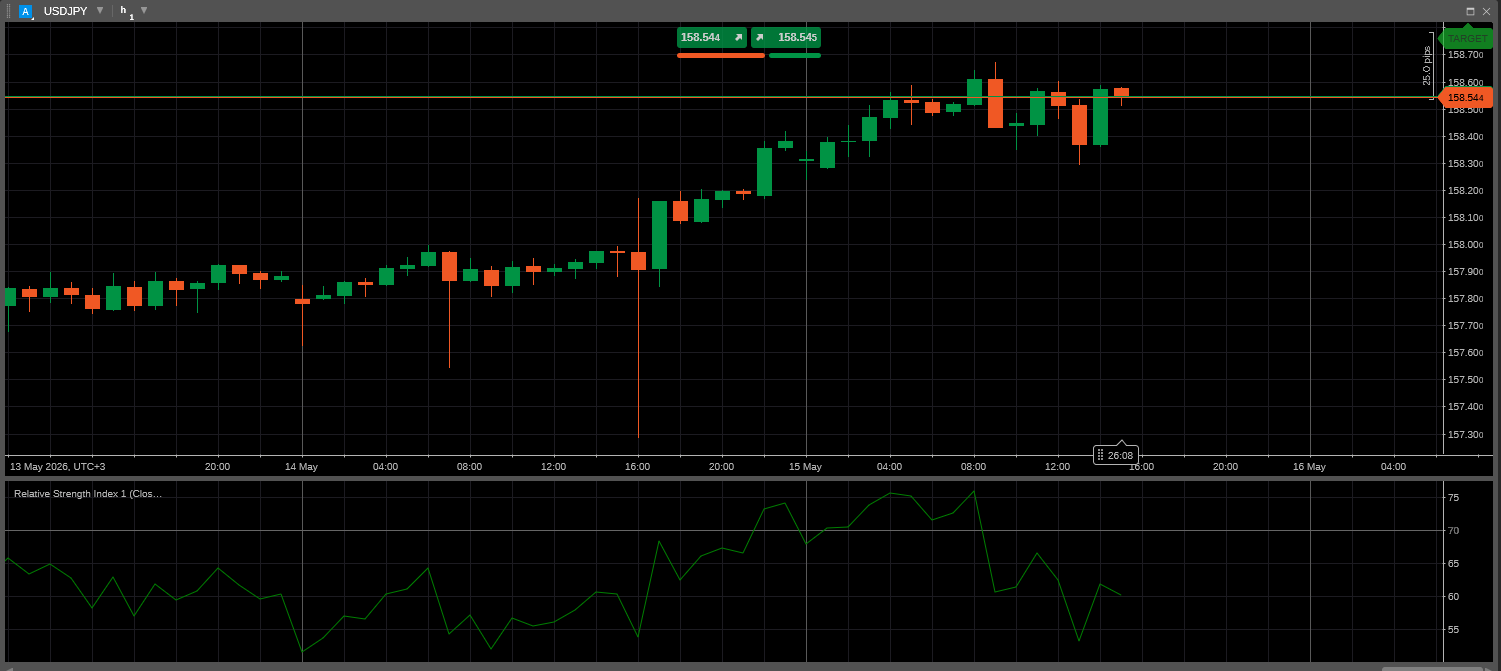Click the 14 May date axis label
The width and height of the screenshot is (1501, 671).
pyautogui.click(x=301, y=466)
